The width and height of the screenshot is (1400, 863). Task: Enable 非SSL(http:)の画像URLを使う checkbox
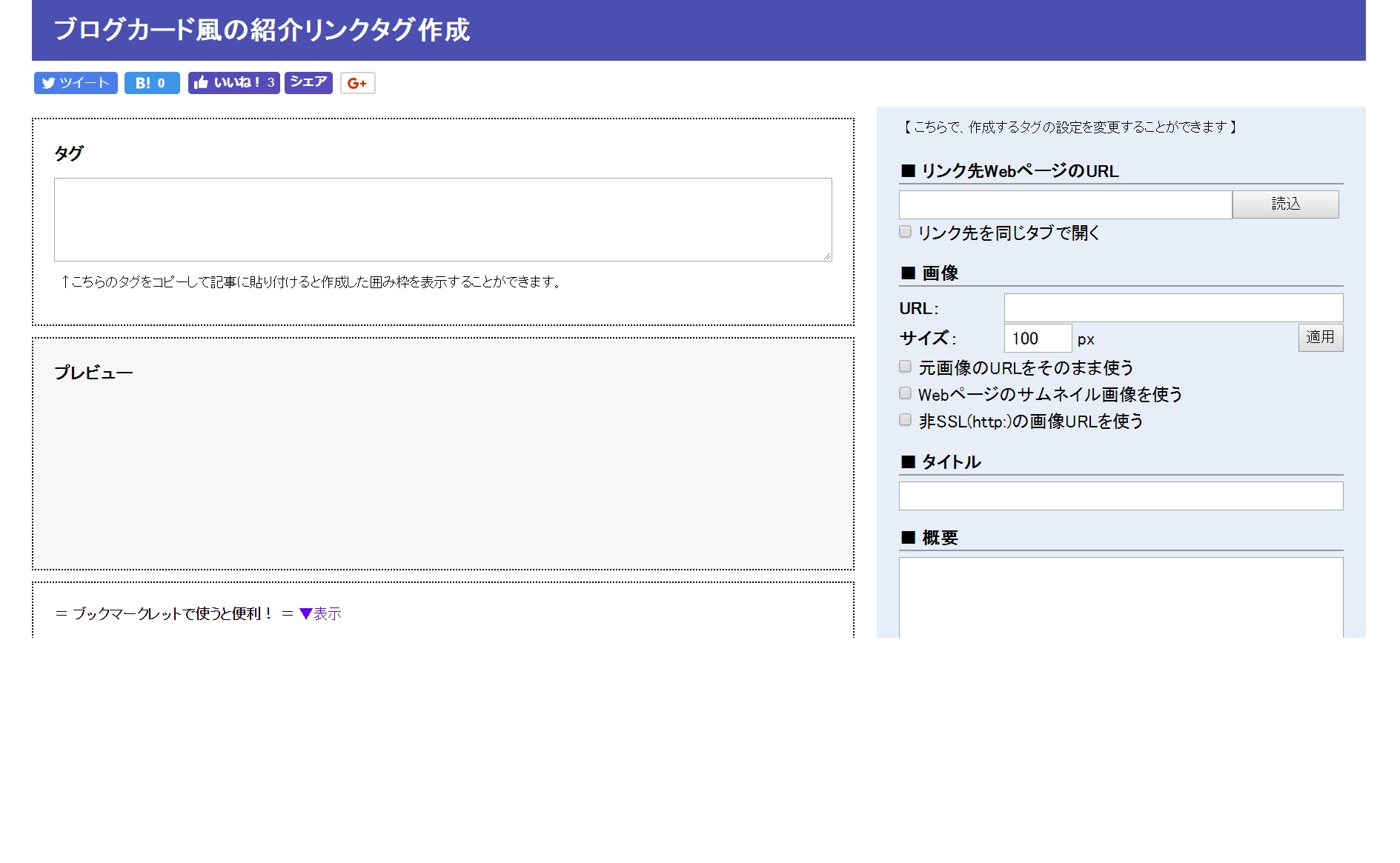(x=905, y=420)
